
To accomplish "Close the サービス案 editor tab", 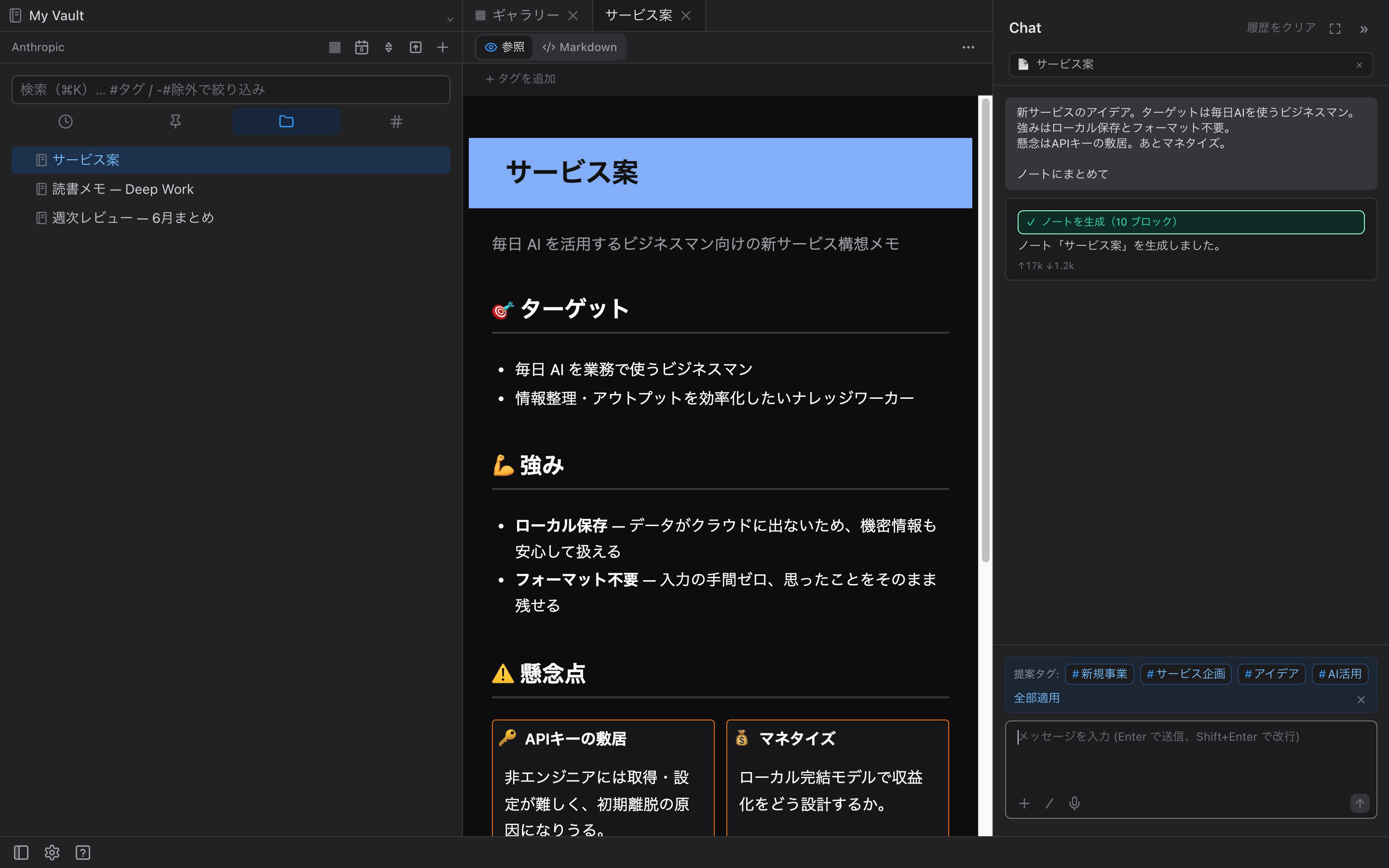I will (x=686, y=15).
